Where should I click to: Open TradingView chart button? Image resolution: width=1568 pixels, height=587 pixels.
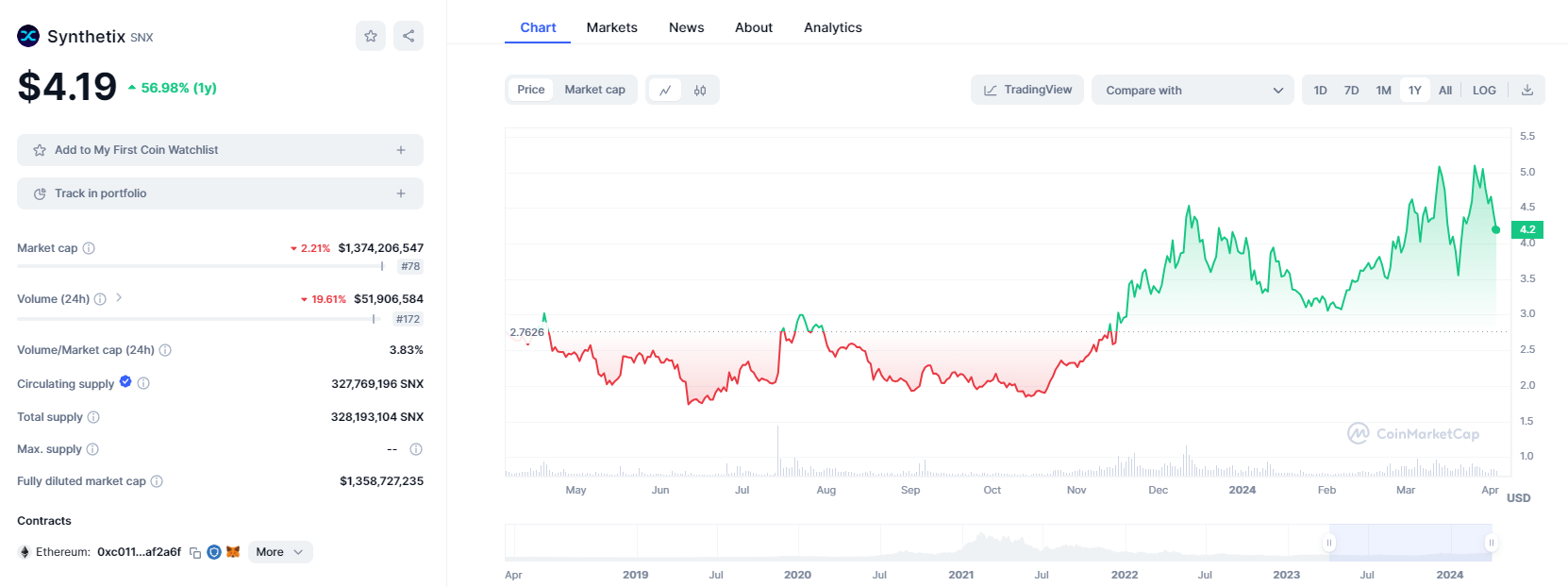point(1027,90)
